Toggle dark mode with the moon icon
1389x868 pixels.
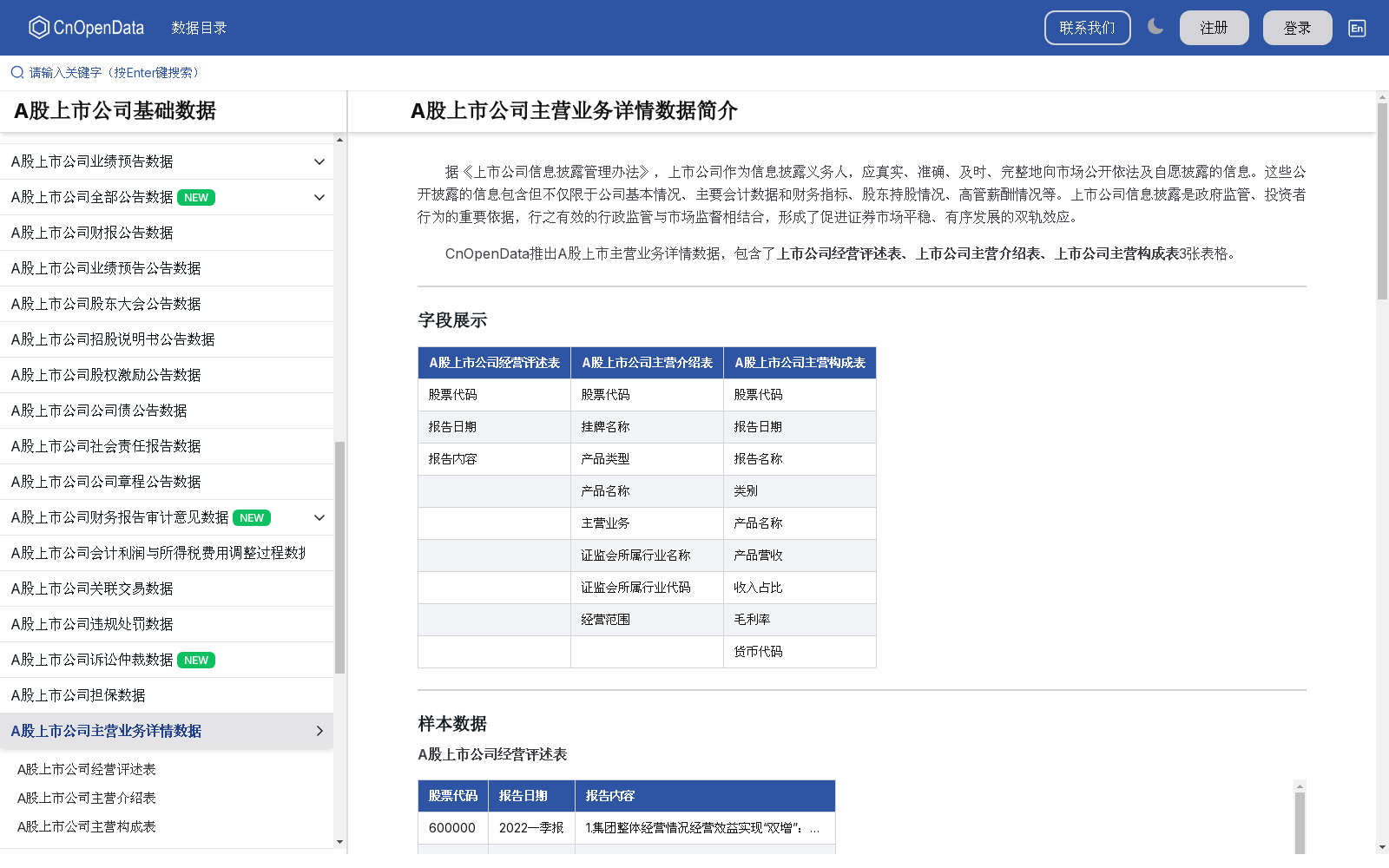pos(1155,27)
